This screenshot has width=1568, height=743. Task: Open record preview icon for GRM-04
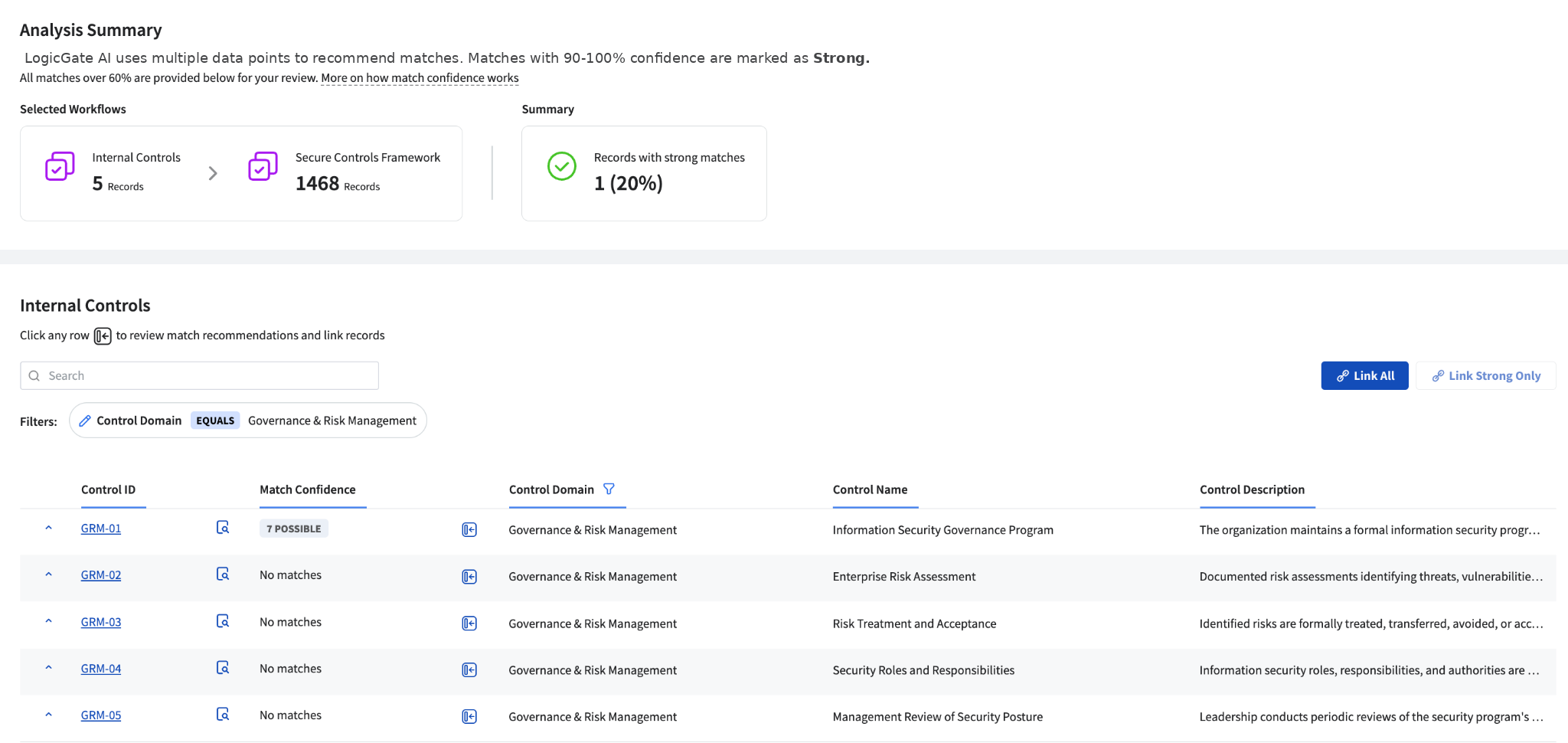[x=223, y=668]
